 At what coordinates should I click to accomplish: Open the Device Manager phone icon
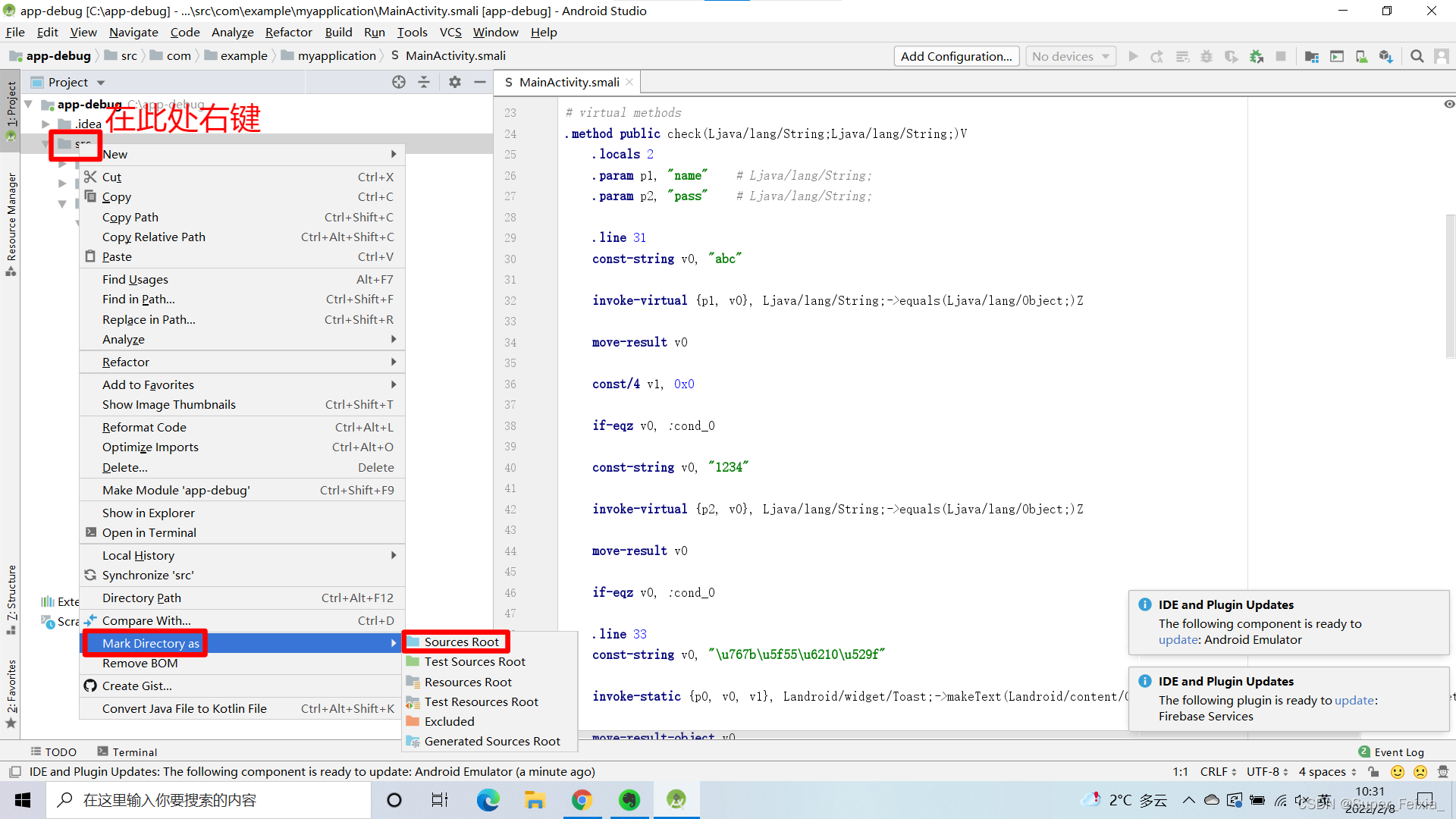pos(1361,56)
